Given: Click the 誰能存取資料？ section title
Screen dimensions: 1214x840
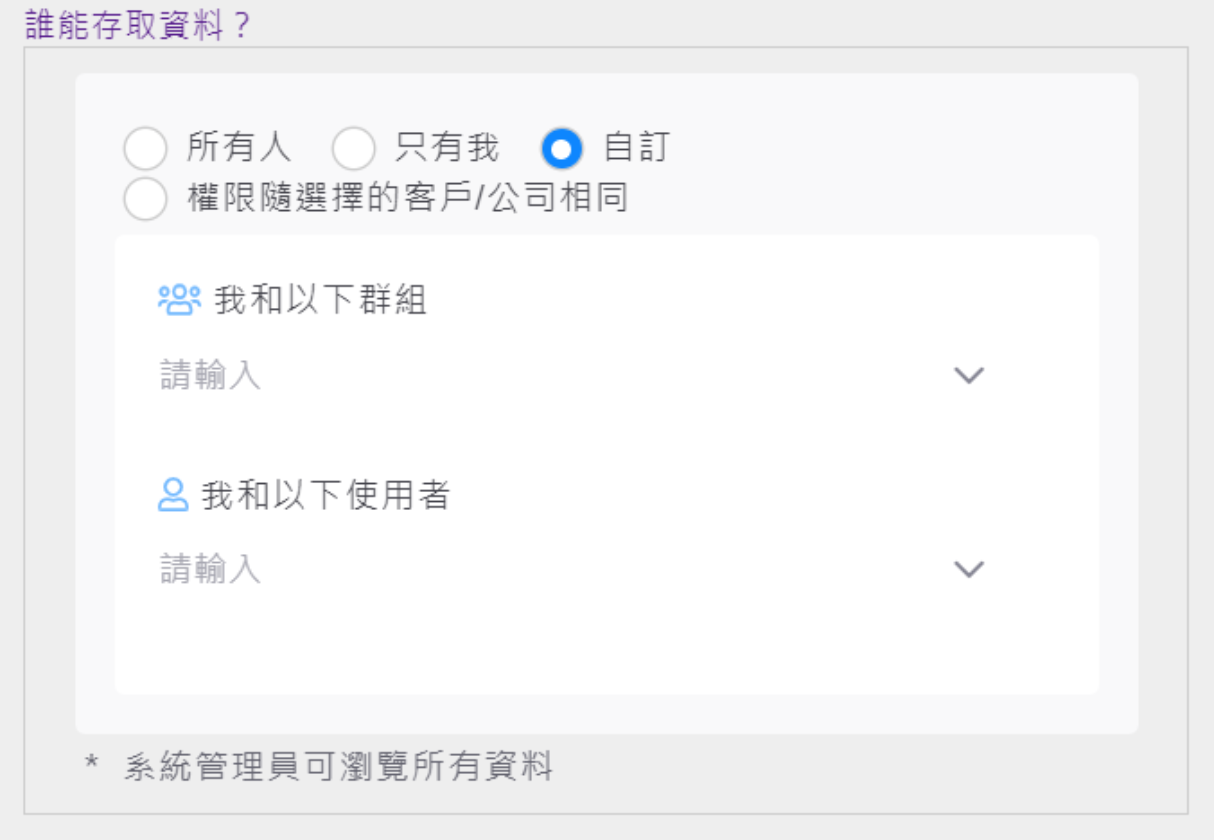Looking at the screenshot, I should [x=124, y=24].
